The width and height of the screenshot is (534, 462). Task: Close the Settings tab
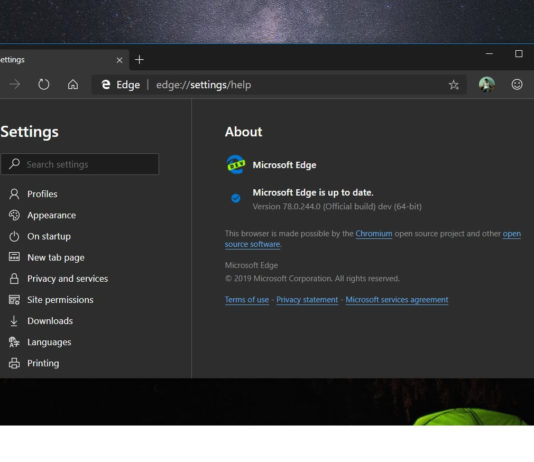pos(120,60)
